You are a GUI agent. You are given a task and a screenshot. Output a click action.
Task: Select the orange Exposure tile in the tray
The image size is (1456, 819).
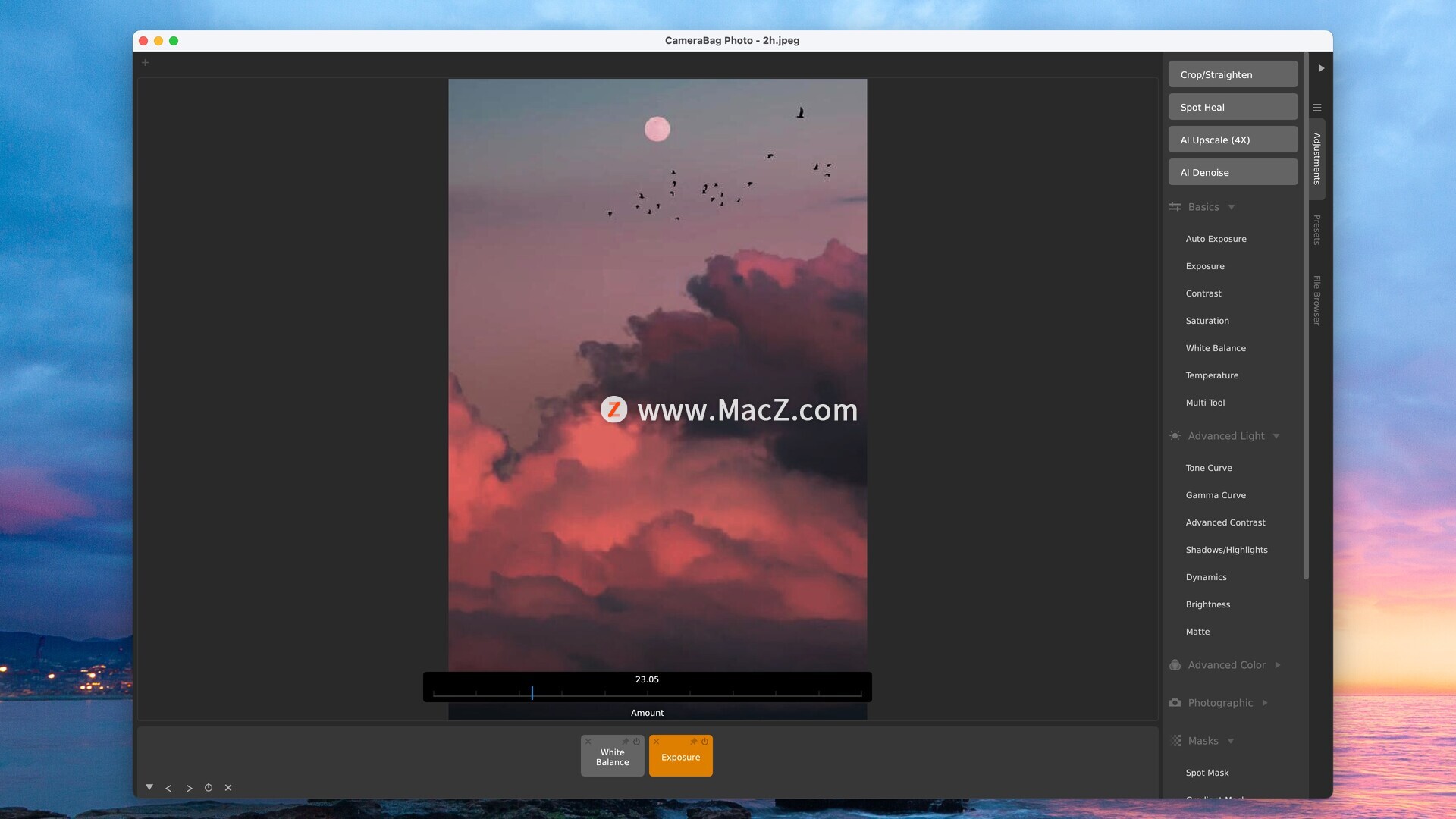681,758
